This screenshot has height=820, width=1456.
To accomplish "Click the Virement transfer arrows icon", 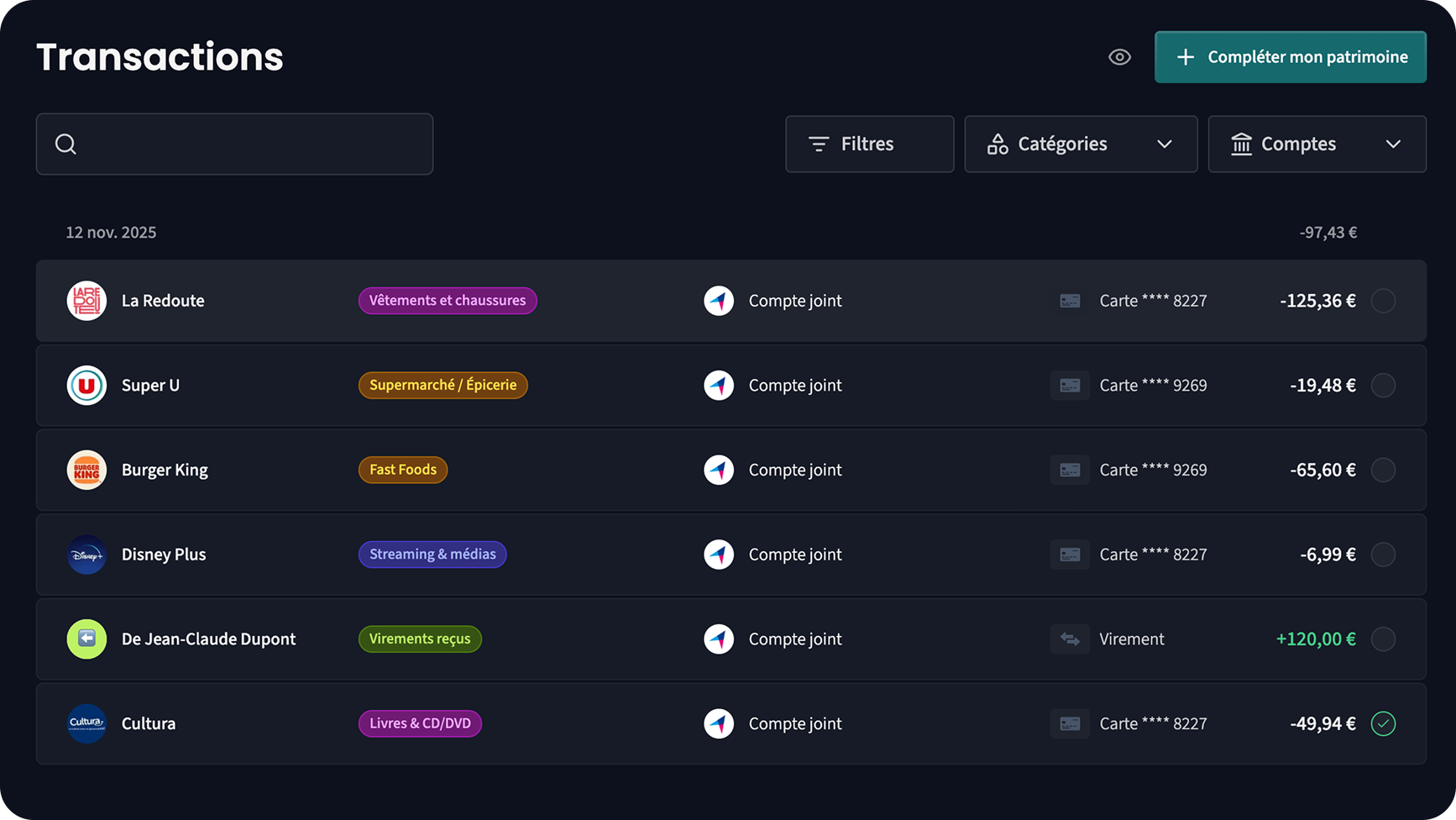I will [x=1070, y=639].
